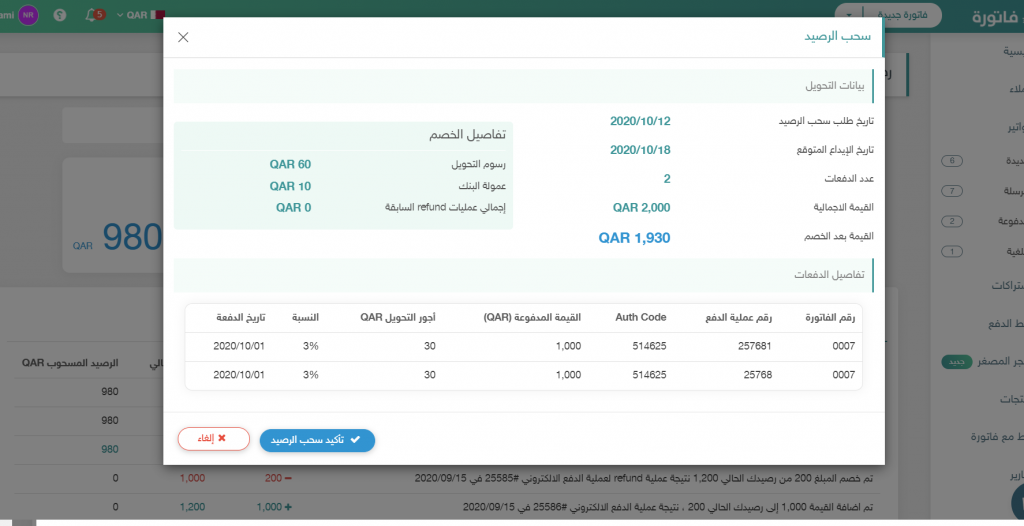The height and width of the screenshot is (526, 1024).
Task: Click payment number 25768 cell
Action: [x=758, y=375]
